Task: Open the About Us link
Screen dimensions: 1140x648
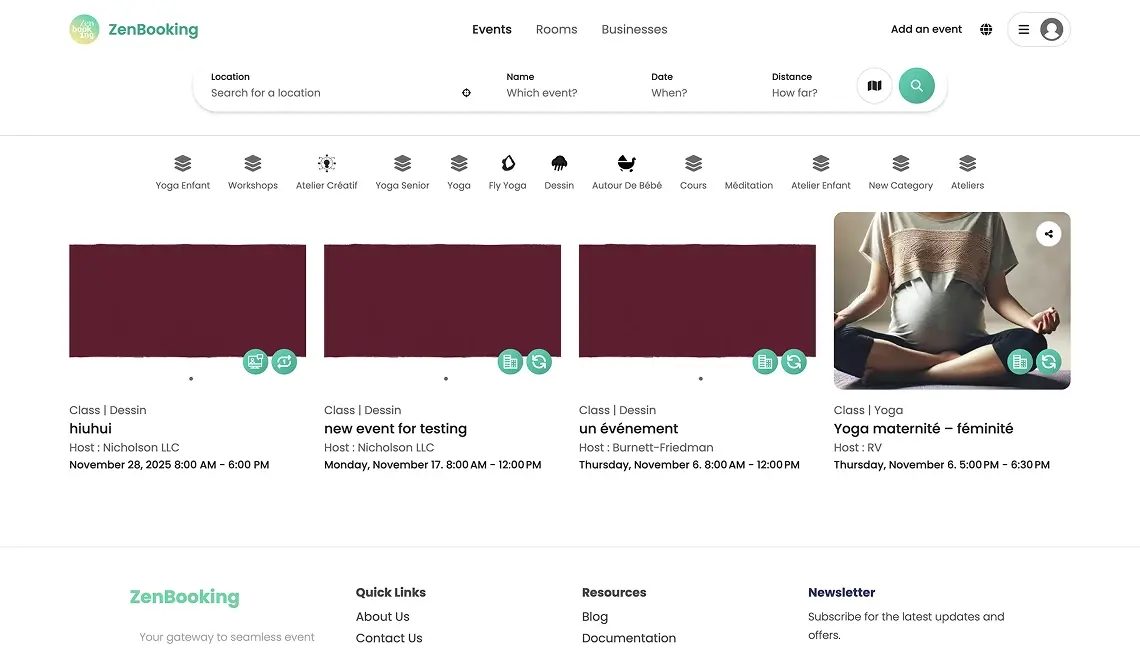Action: [x=382, y=617]
